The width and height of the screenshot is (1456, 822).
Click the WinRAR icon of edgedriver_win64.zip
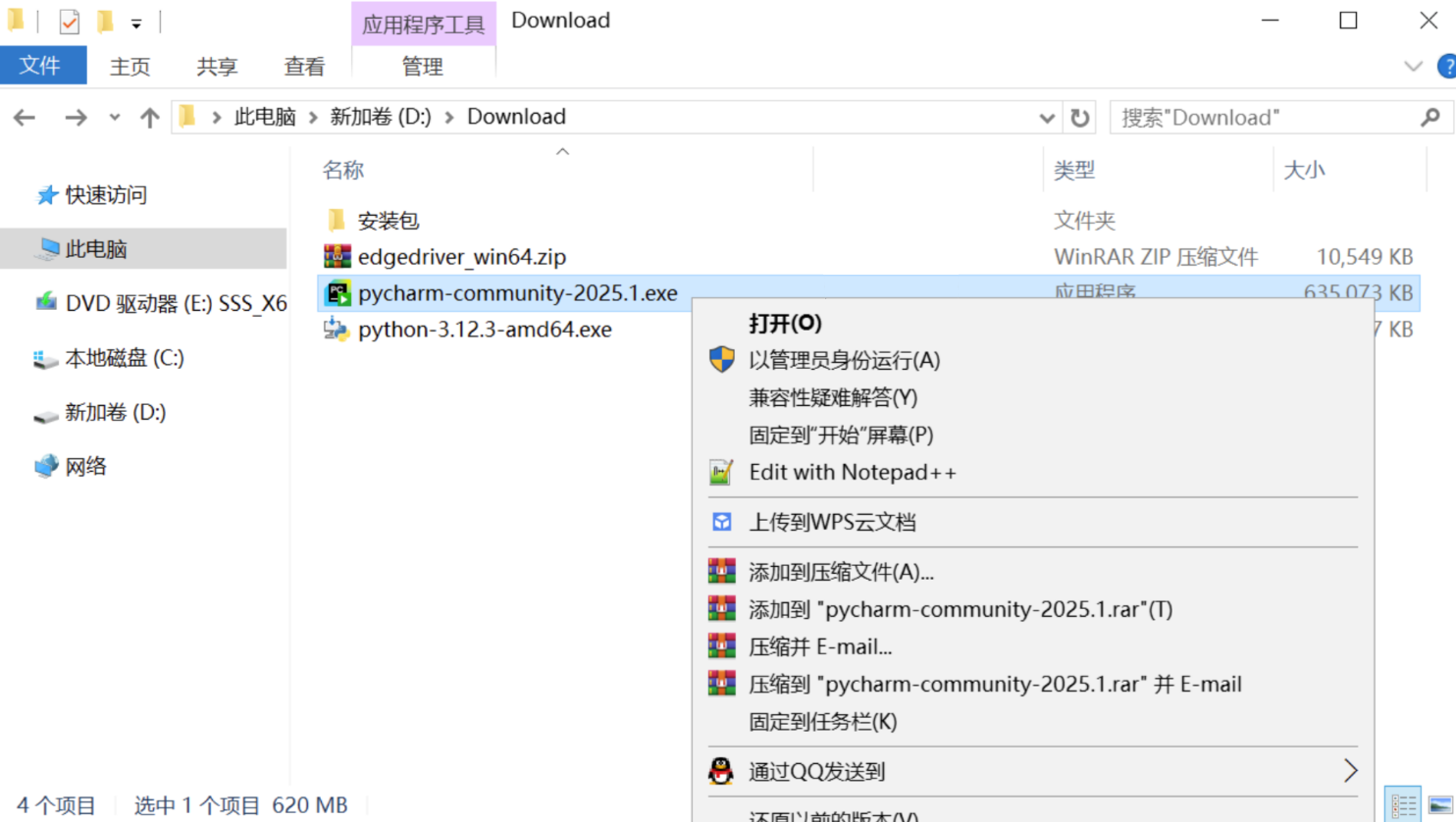(x=337, y=257)
